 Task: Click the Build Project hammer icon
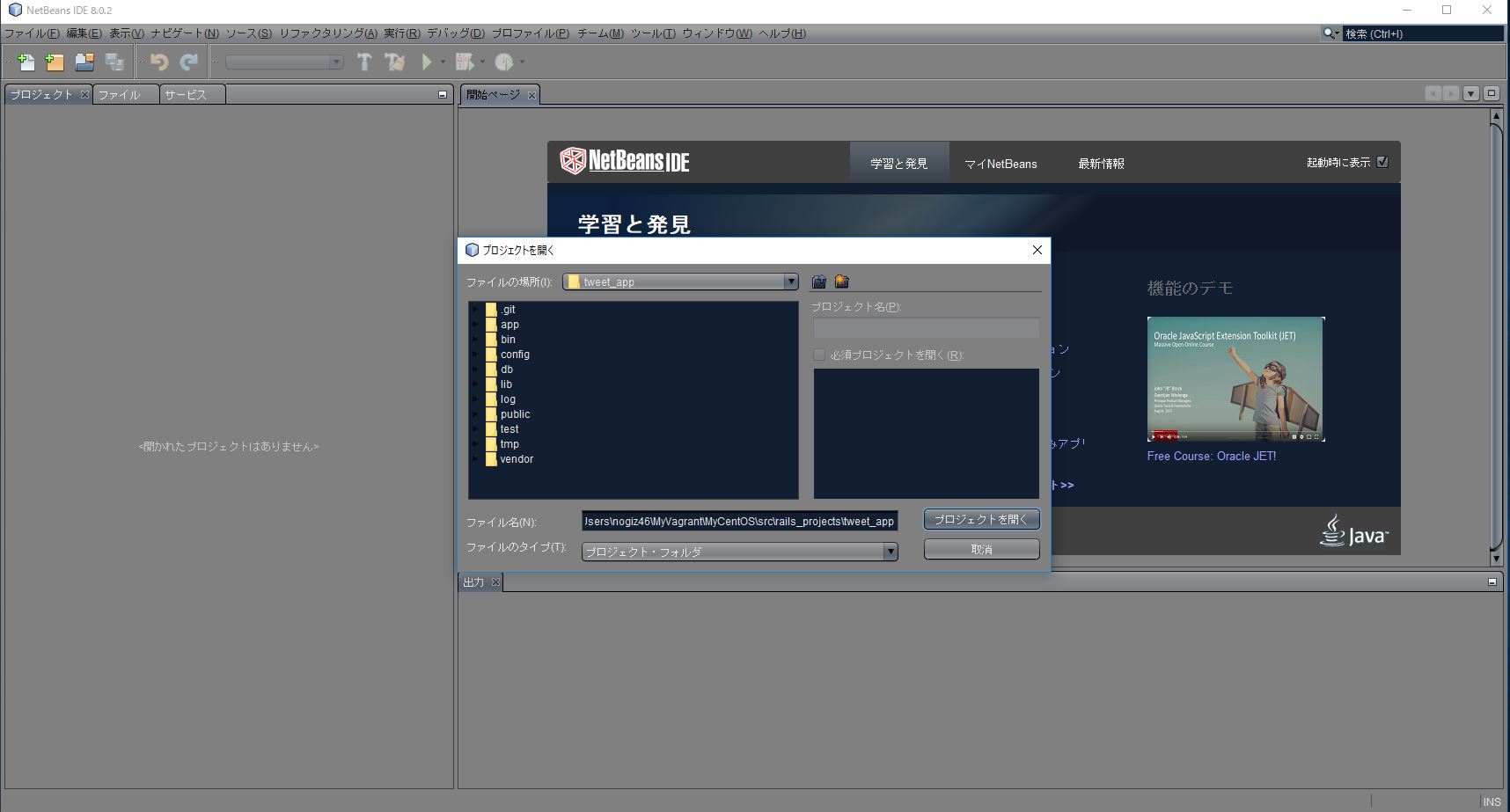tap(365, 62)
